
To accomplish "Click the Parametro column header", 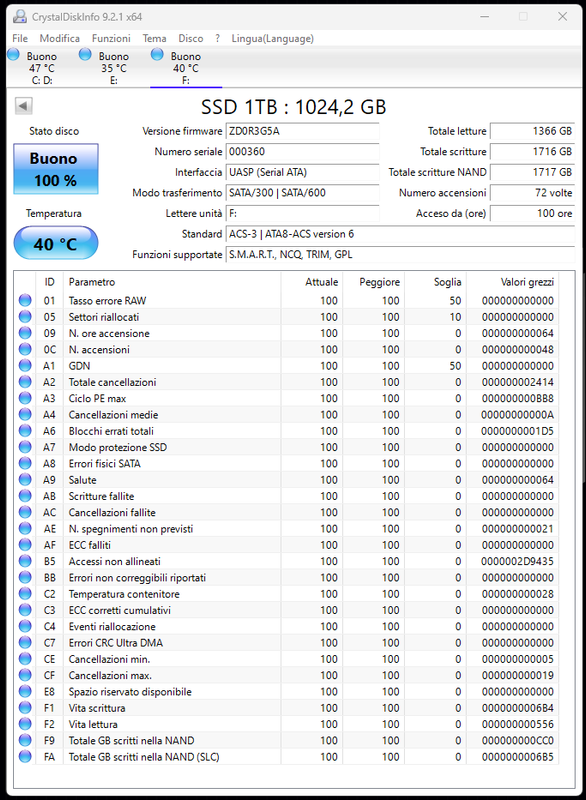I will click(171, 282).
